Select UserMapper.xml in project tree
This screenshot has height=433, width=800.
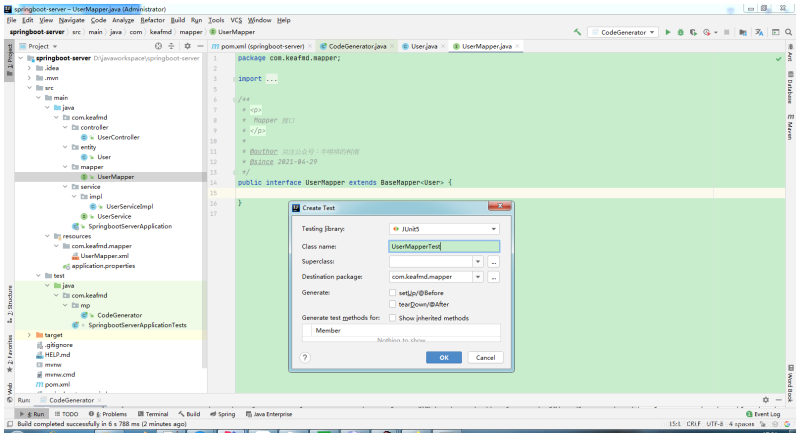coord(104,256)
